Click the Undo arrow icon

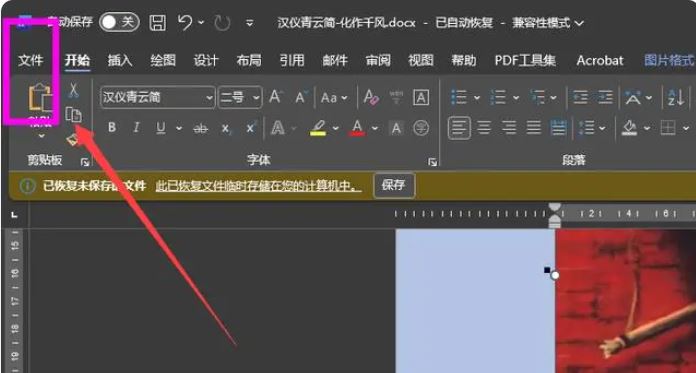[x=185, y=22]
